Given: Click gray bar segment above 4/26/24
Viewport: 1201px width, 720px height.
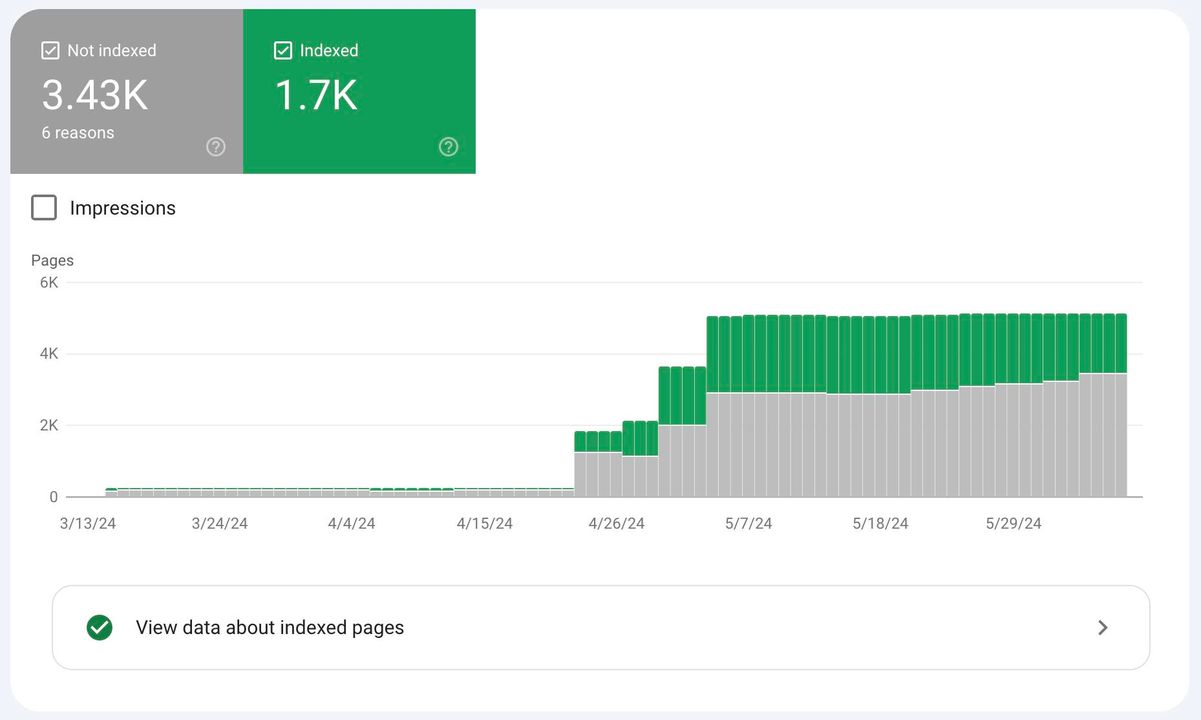Looking at the screenshot, I should click(617, 475).
